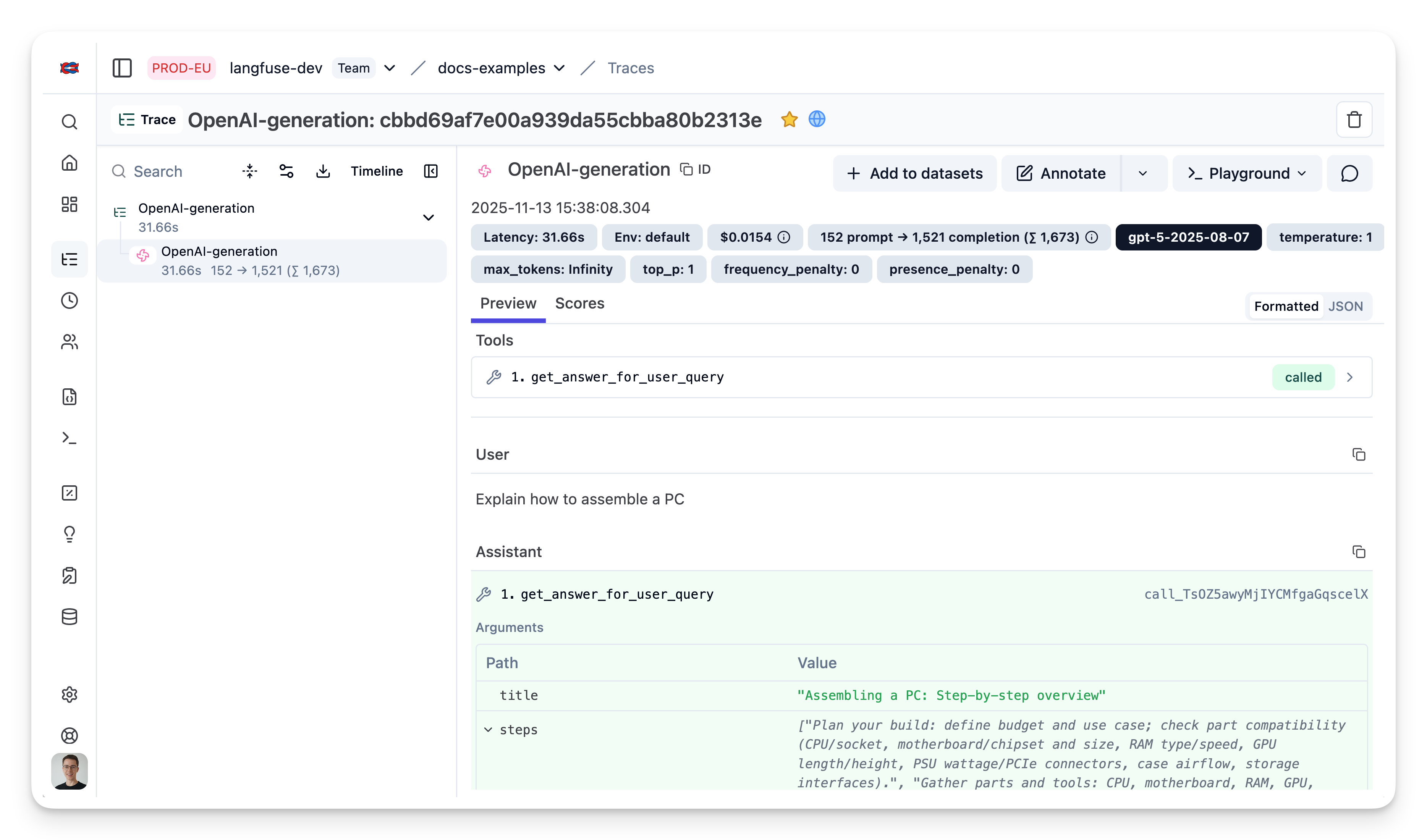1427x840 pixels.
Task: Star this trace with the bookmark icon
Action: [789, 120]
